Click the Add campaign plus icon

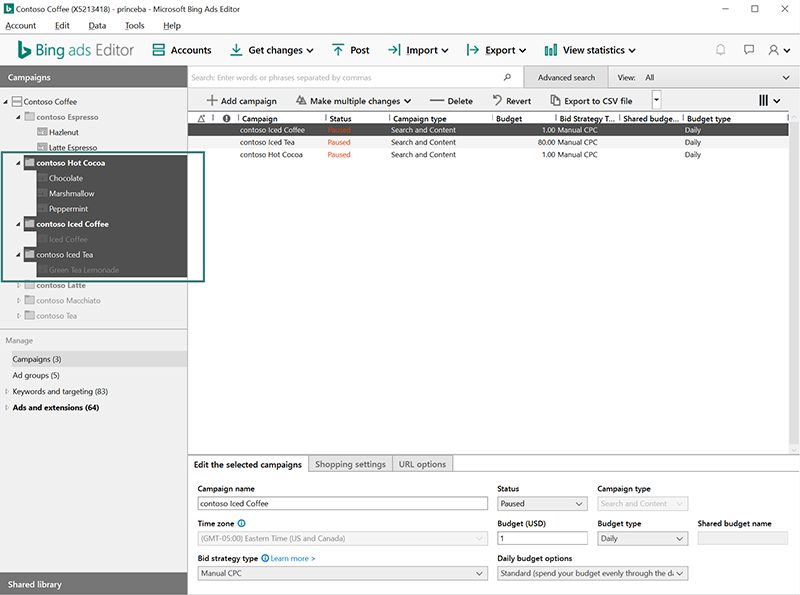click(x=211, y=101)
